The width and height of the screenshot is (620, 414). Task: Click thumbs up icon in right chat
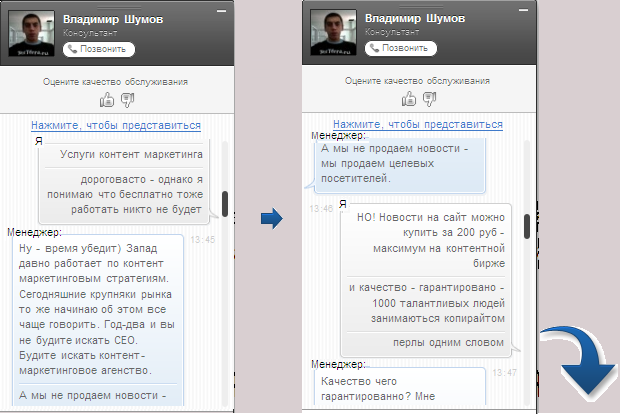(408, 99)
